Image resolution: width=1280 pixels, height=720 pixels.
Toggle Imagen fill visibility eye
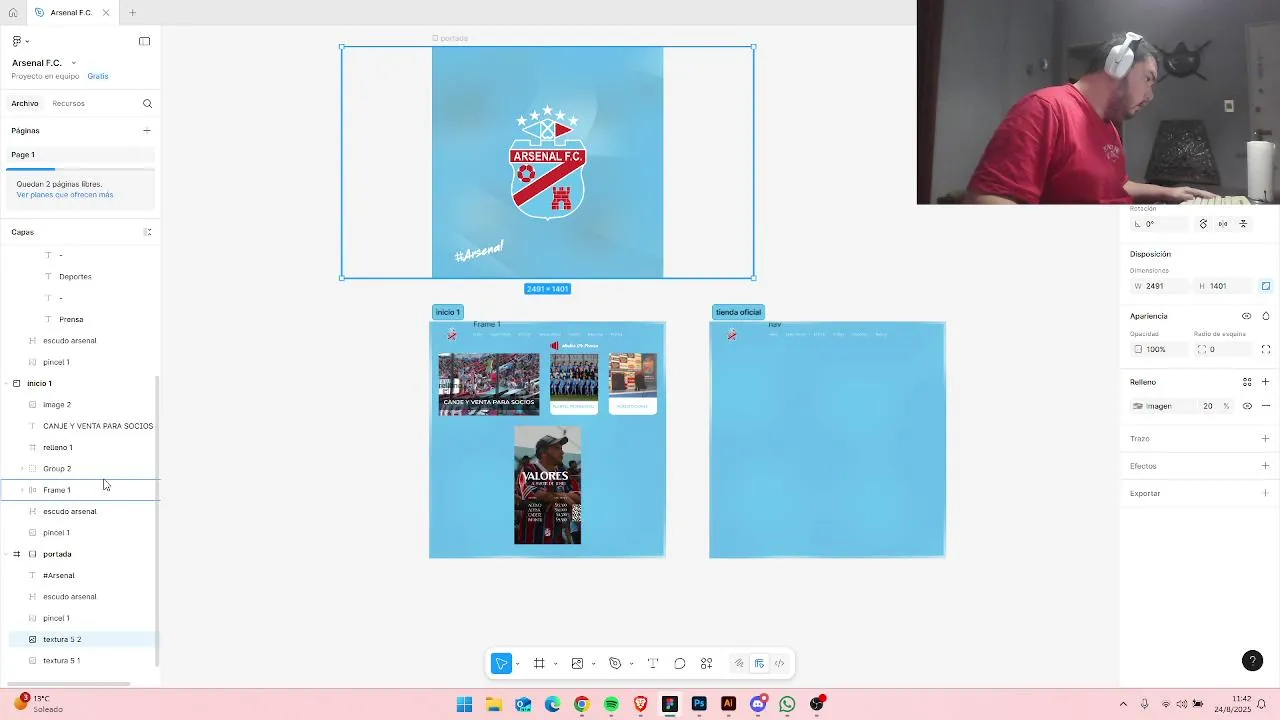[x=1247, y=406]
